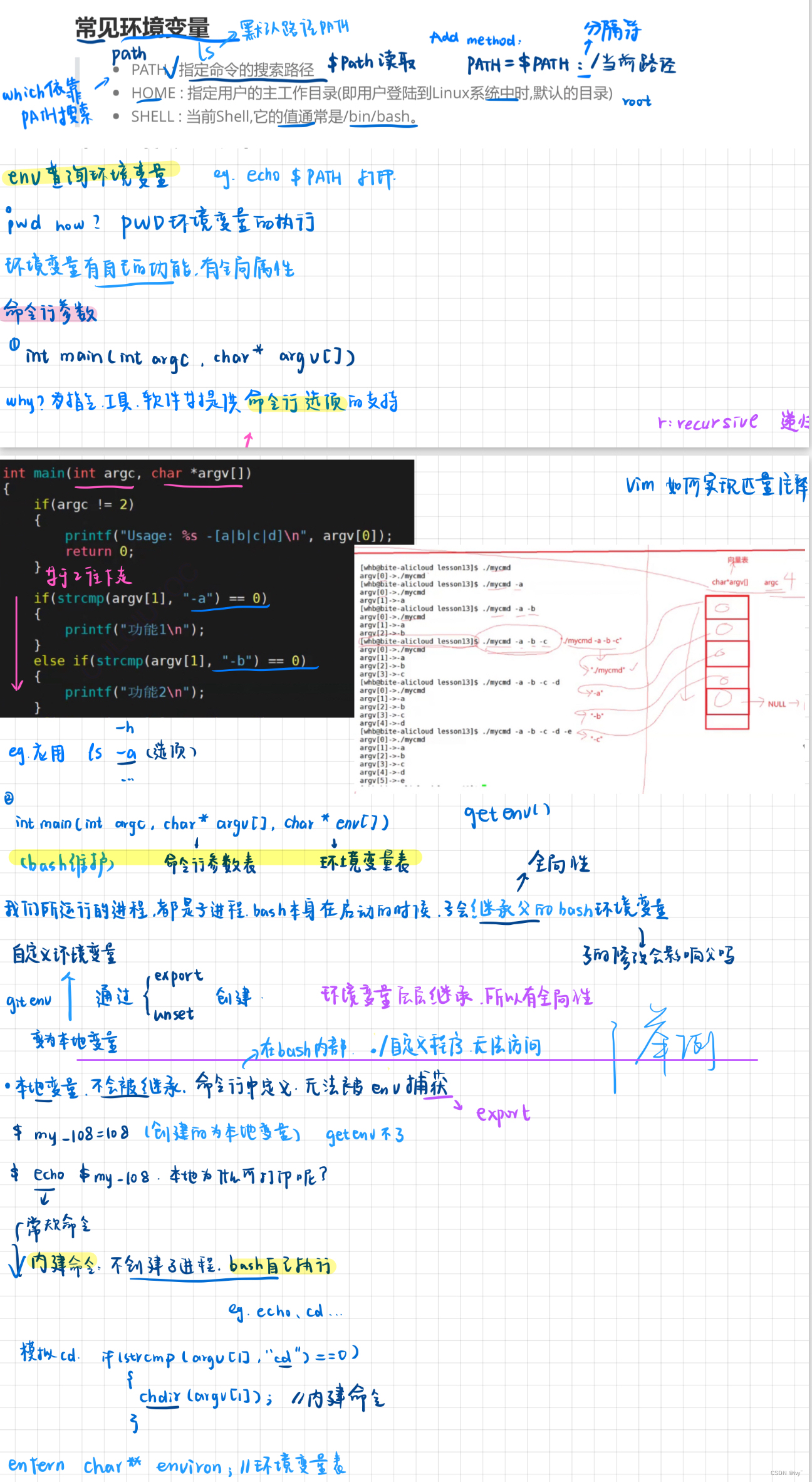The width and height of the screenshot is (812, 1482).
Task: Click the command line "$ my_108=108"
Action: point(71,1134)
